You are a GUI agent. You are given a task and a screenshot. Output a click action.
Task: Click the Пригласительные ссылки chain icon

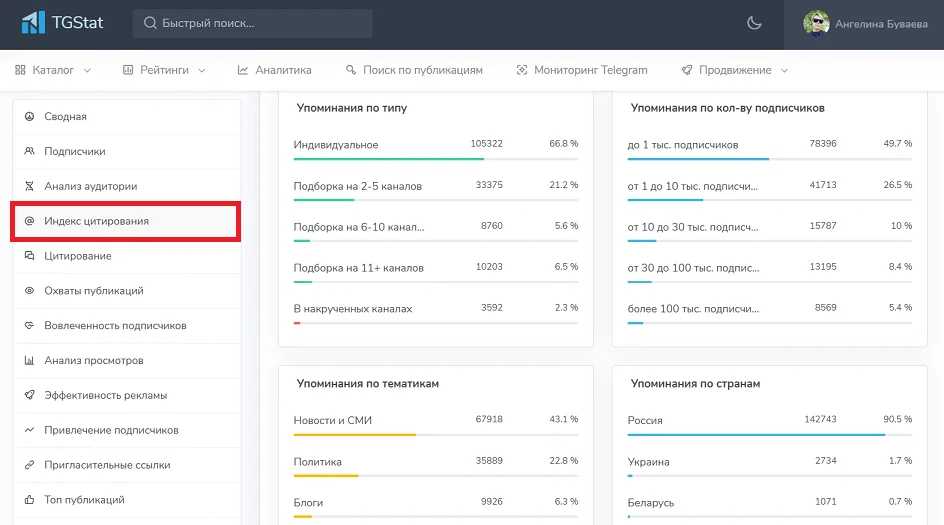pos(29,465)
